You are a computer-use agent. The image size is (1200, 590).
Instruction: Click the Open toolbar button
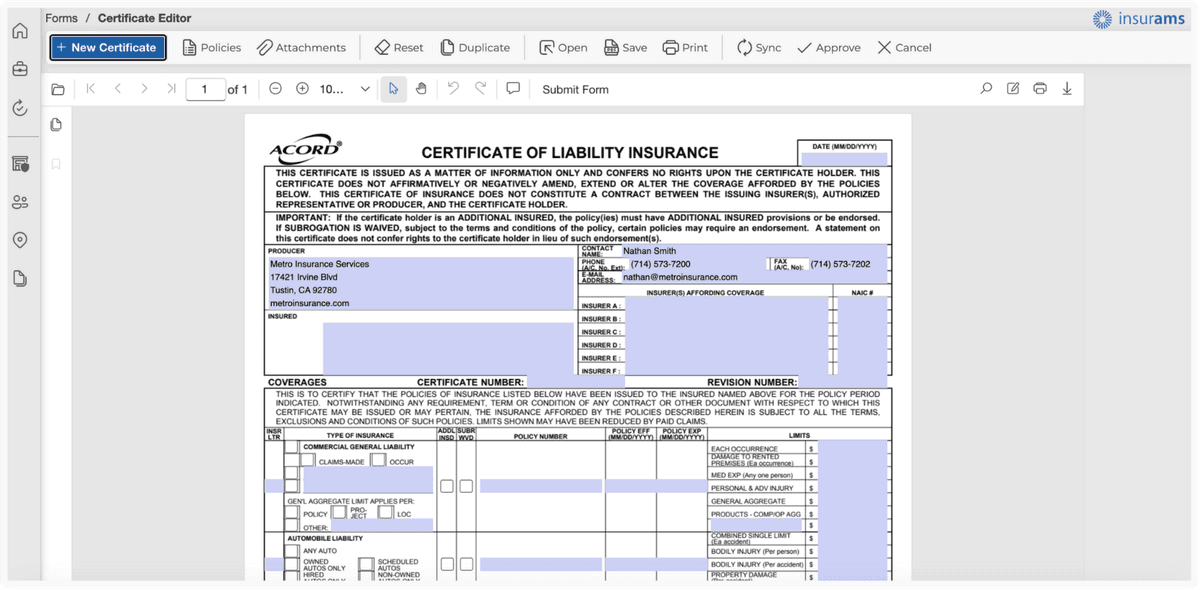(x=563, y=47)
